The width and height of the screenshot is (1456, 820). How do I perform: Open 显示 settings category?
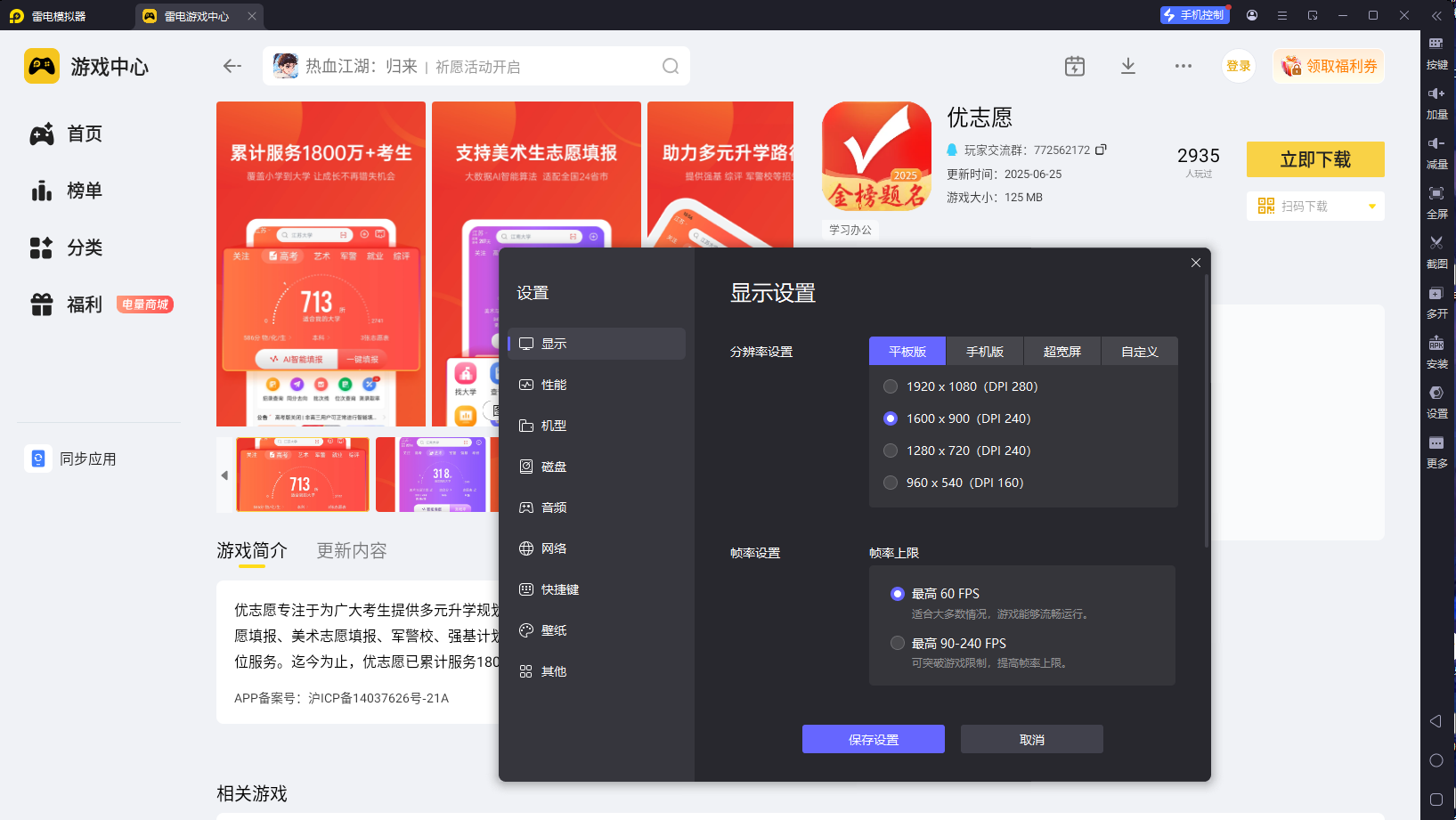point(597,344)
